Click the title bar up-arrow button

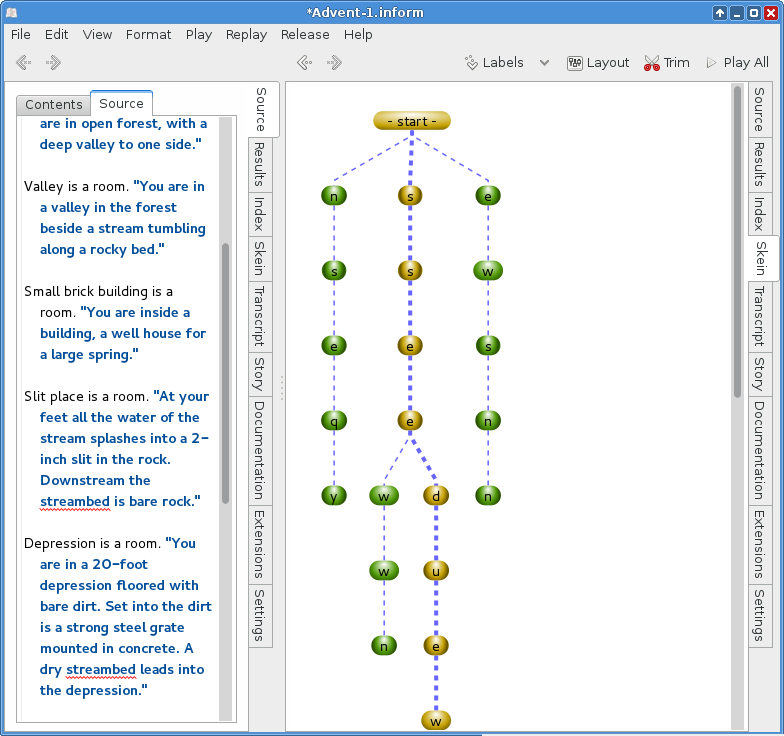[720, 13]
